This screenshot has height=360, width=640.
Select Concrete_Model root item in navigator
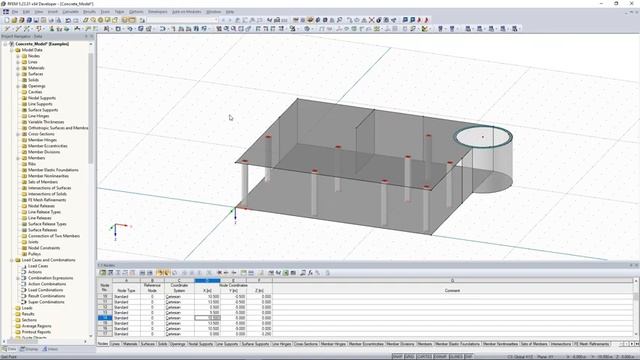[x=42, y=44]
